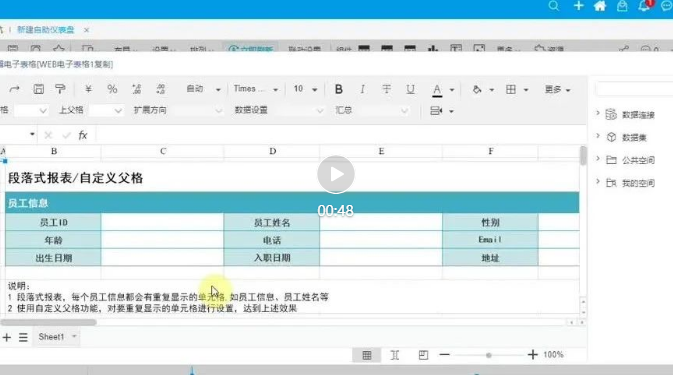This screenshot has width=673, height=375.
Task: Apply currency format with yen icon
Action: pos(88,89)
